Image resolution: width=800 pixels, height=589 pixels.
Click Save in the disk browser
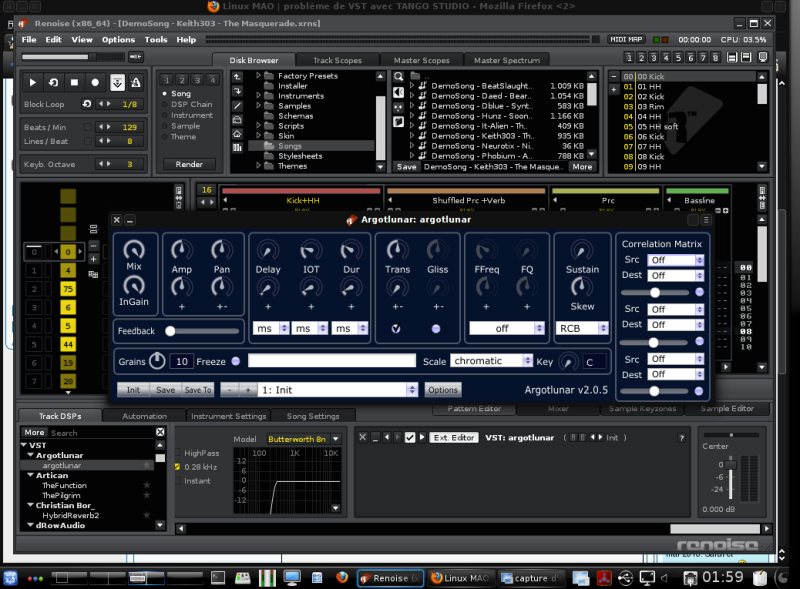coord(407,167)
